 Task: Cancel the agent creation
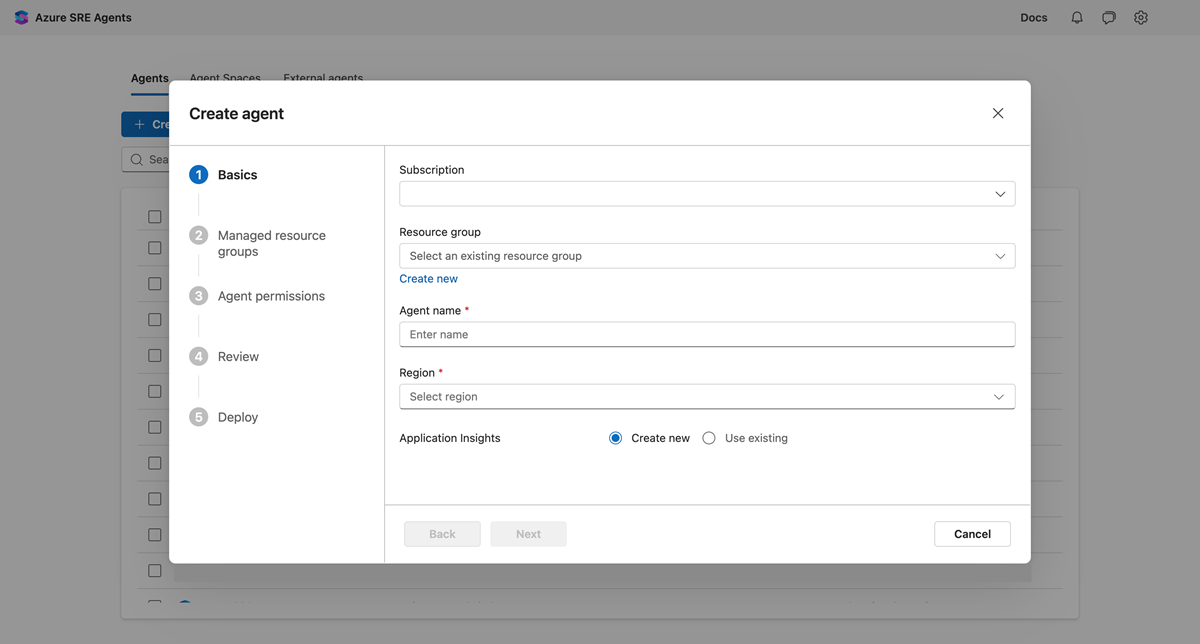[x=971, y=533]
